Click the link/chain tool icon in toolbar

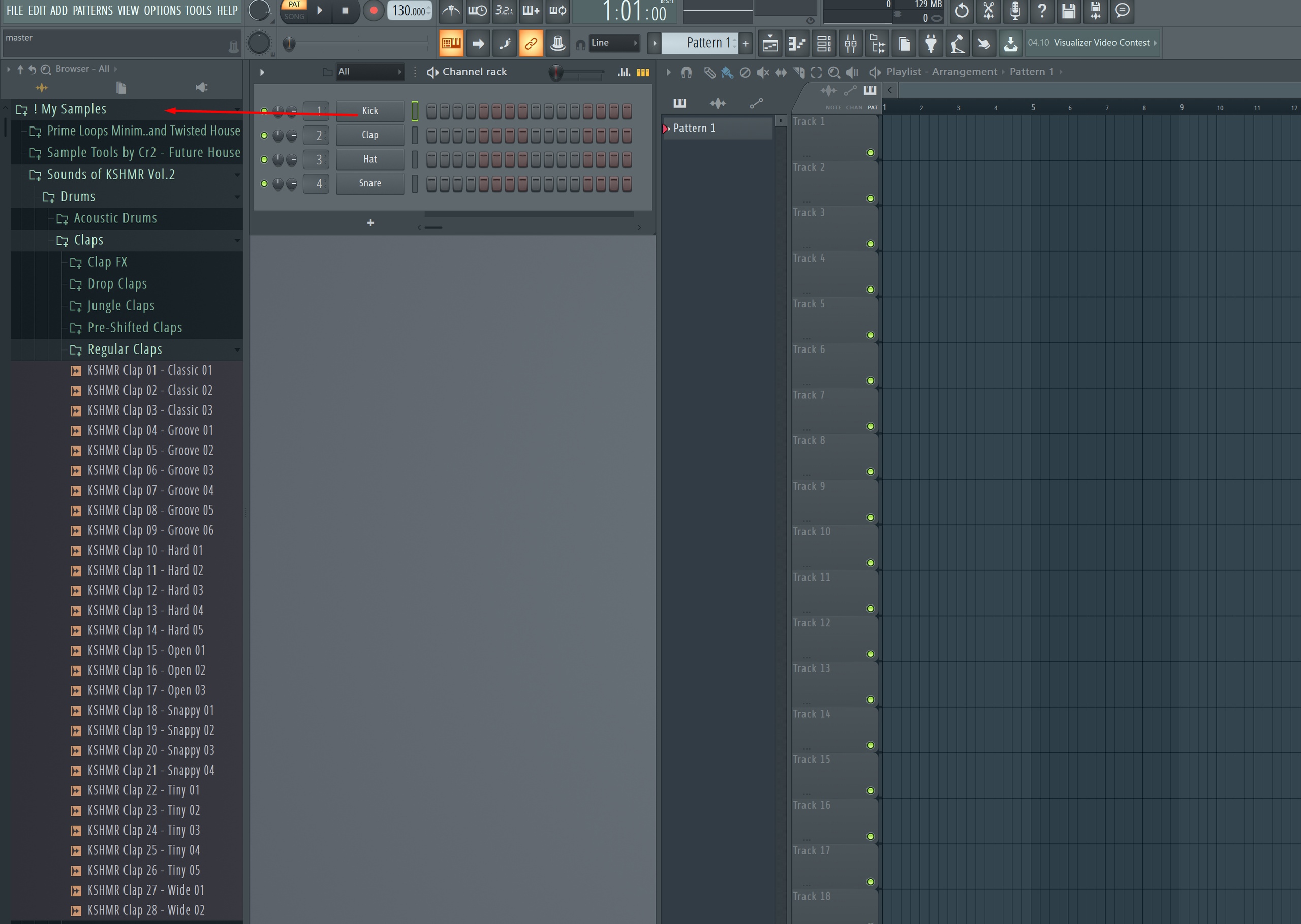click(530, 42)
